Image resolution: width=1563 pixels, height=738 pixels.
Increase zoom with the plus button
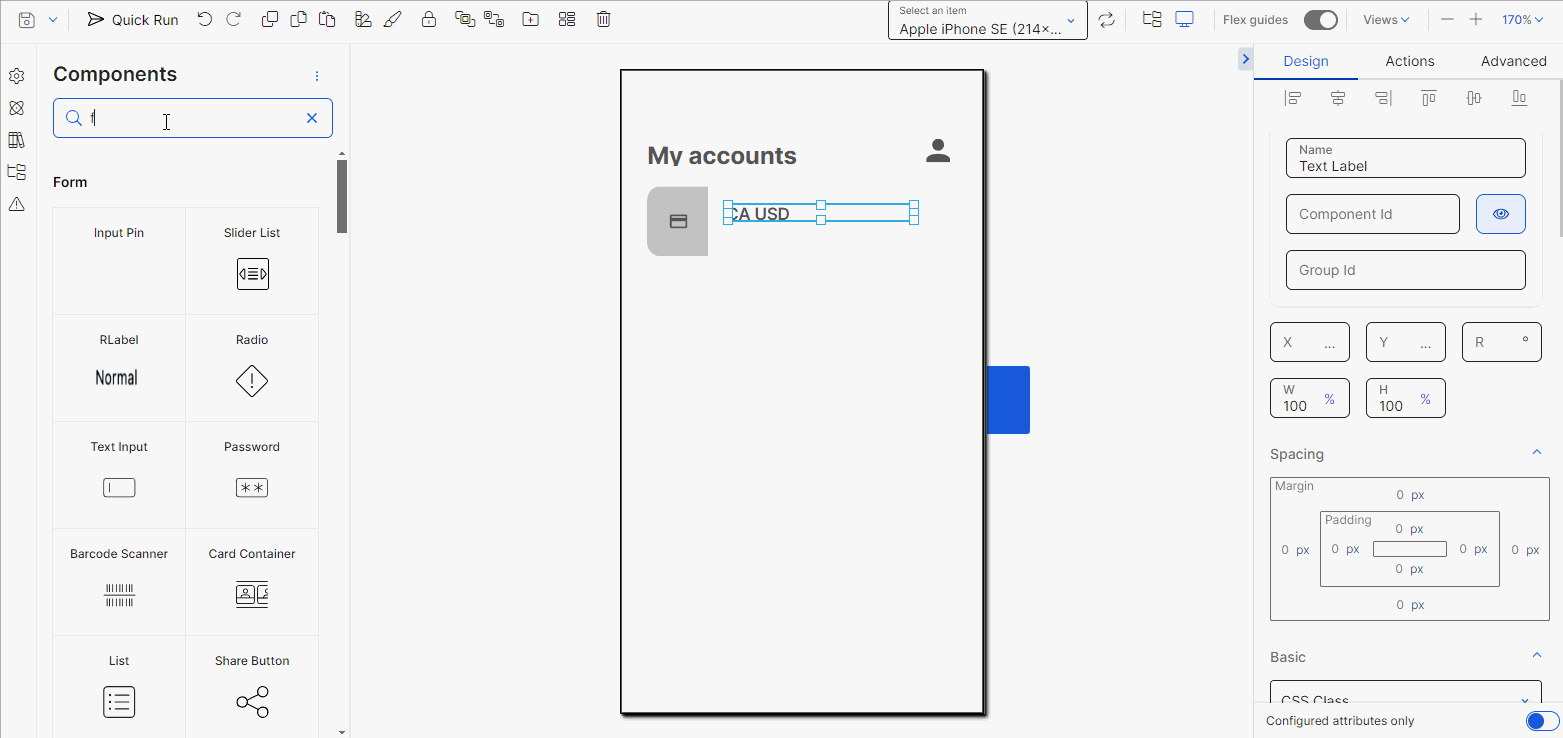[x=1474, y=19]
